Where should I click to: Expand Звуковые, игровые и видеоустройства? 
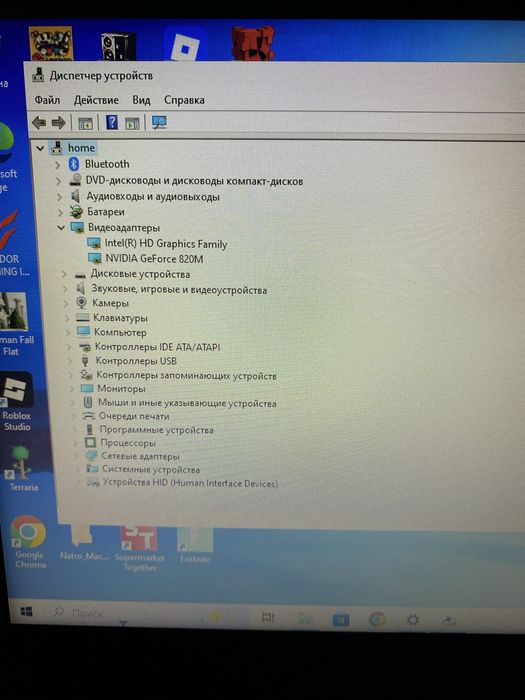[66, 289]
